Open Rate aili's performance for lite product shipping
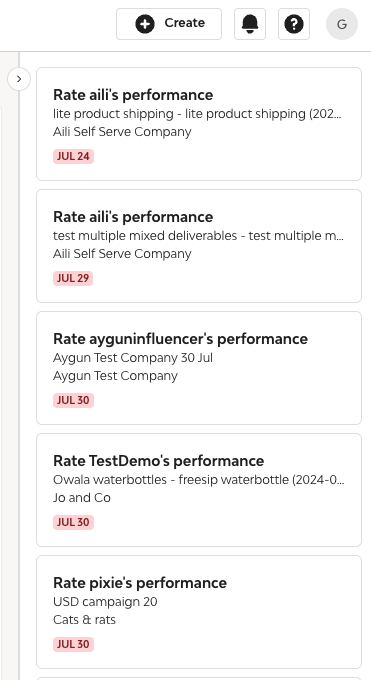Viewport: 371px width, 680px height. click(199, 124)
